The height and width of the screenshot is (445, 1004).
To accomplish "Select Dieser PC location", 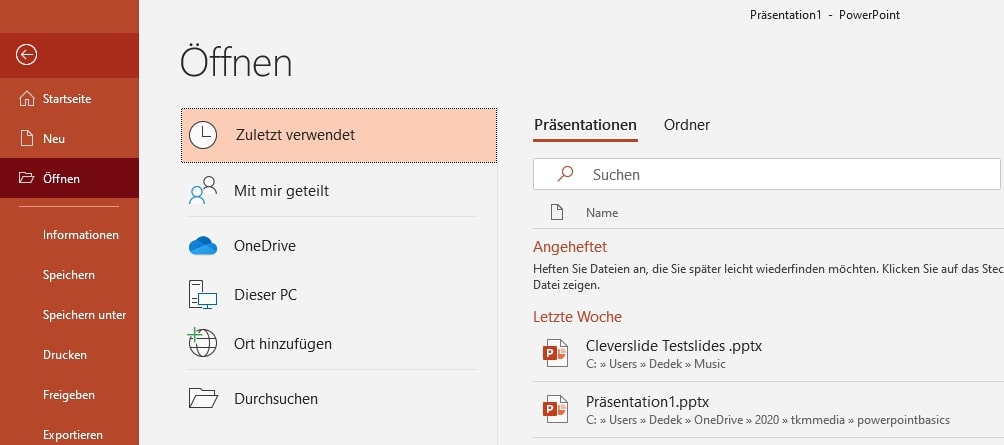I will 332,295.
